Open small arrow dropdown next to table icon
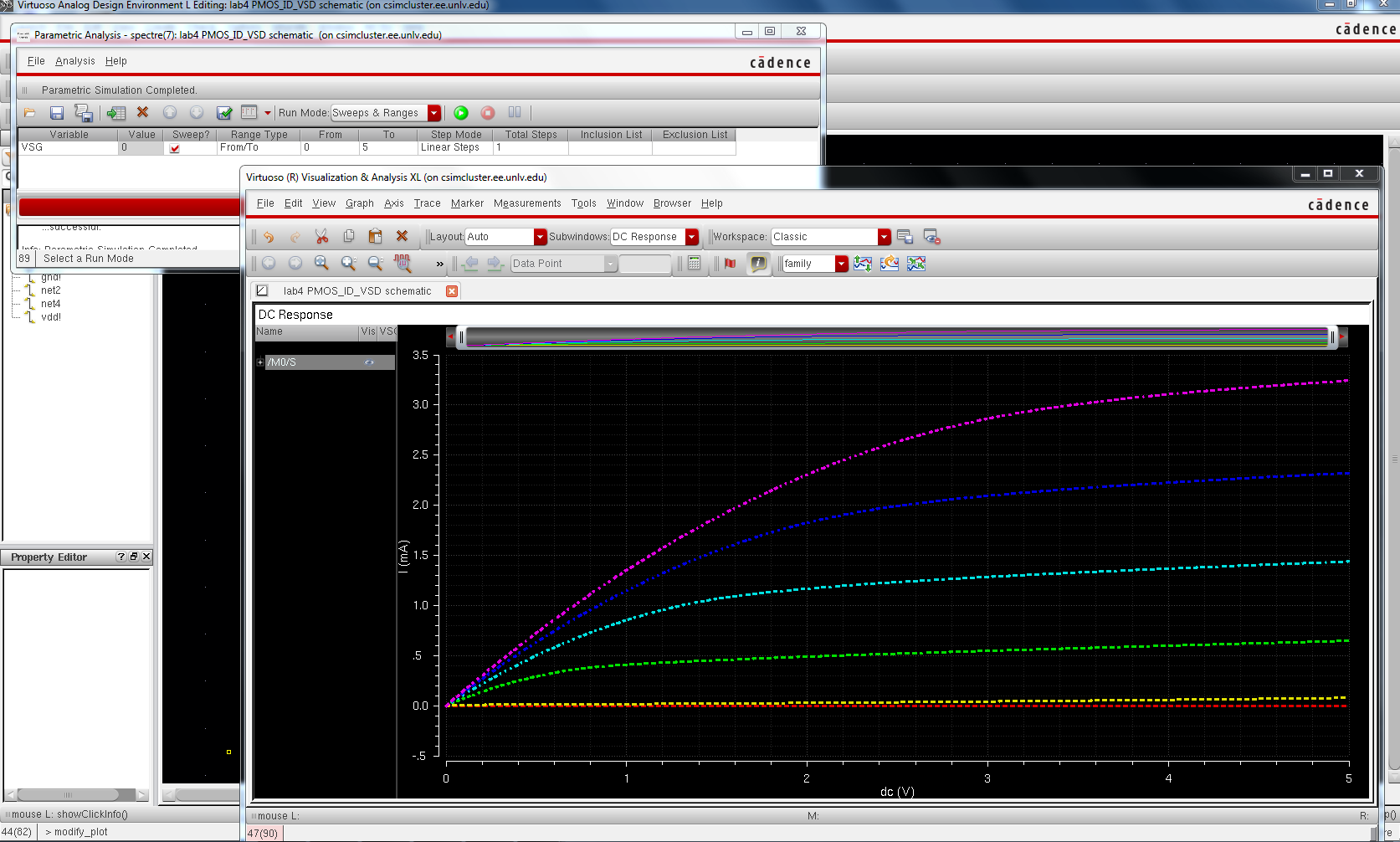 (x=268, y=113)
